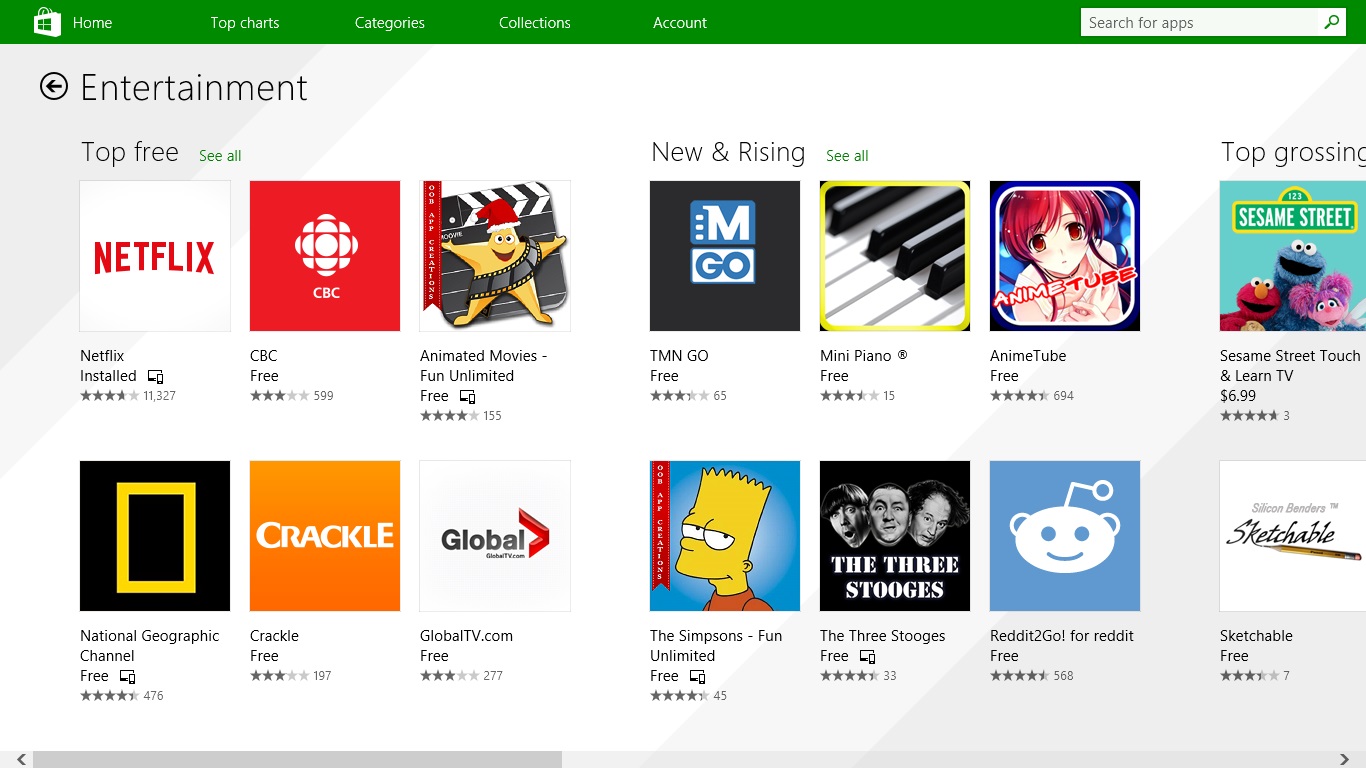
Task: Click the AnimeTube title text
Action: point(1028,356)
